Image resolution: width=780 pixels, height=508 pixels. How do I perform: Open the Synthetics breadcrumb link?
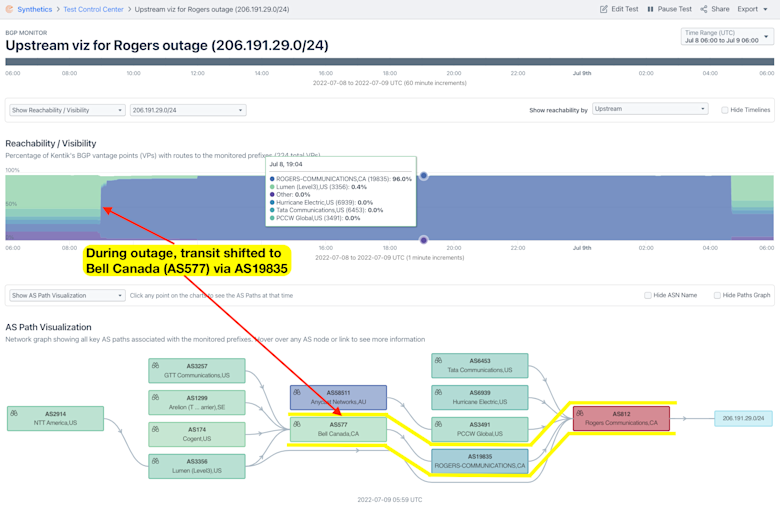coord(34,9)
